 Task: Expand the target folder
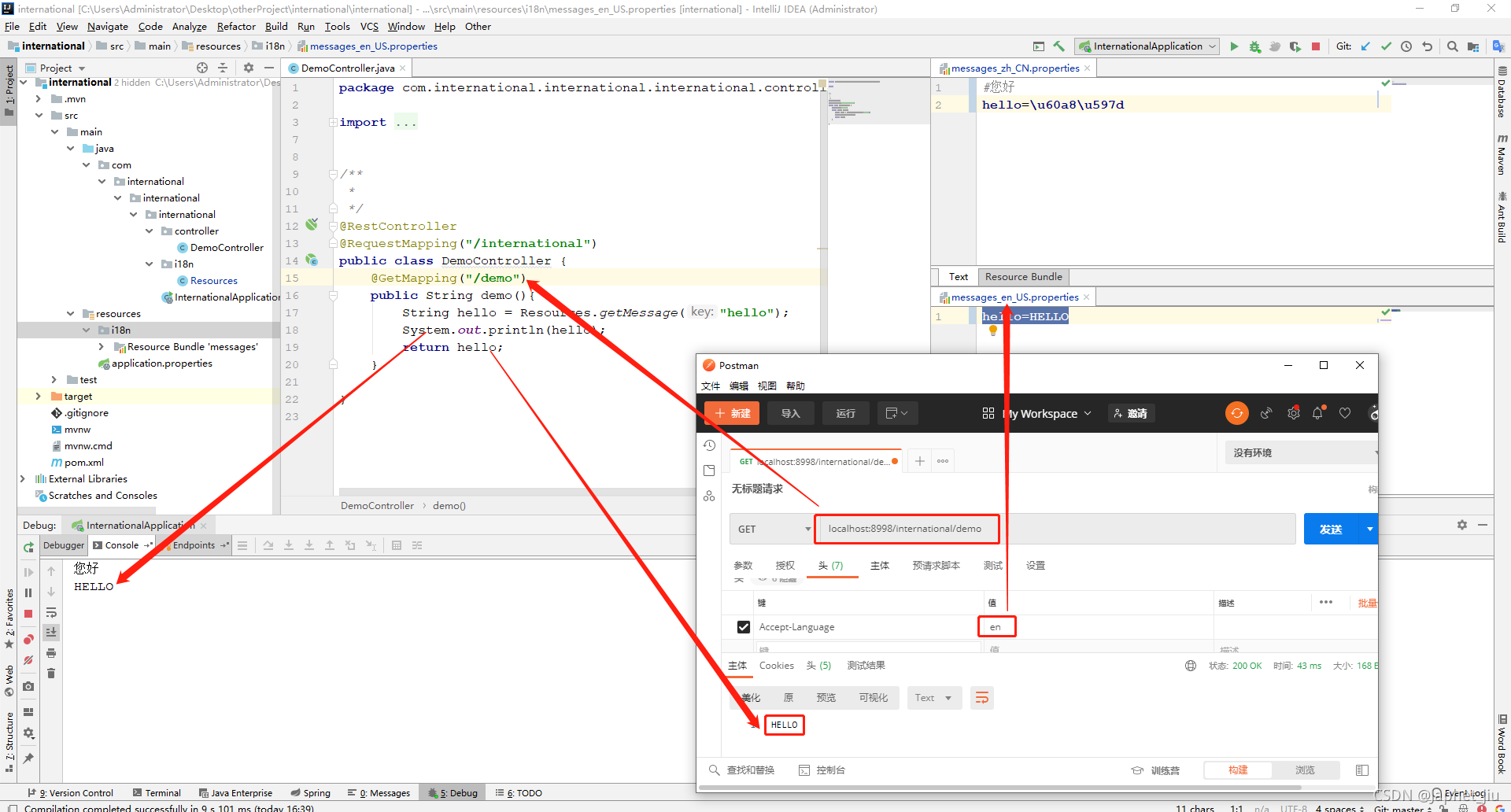pos(39,396)
